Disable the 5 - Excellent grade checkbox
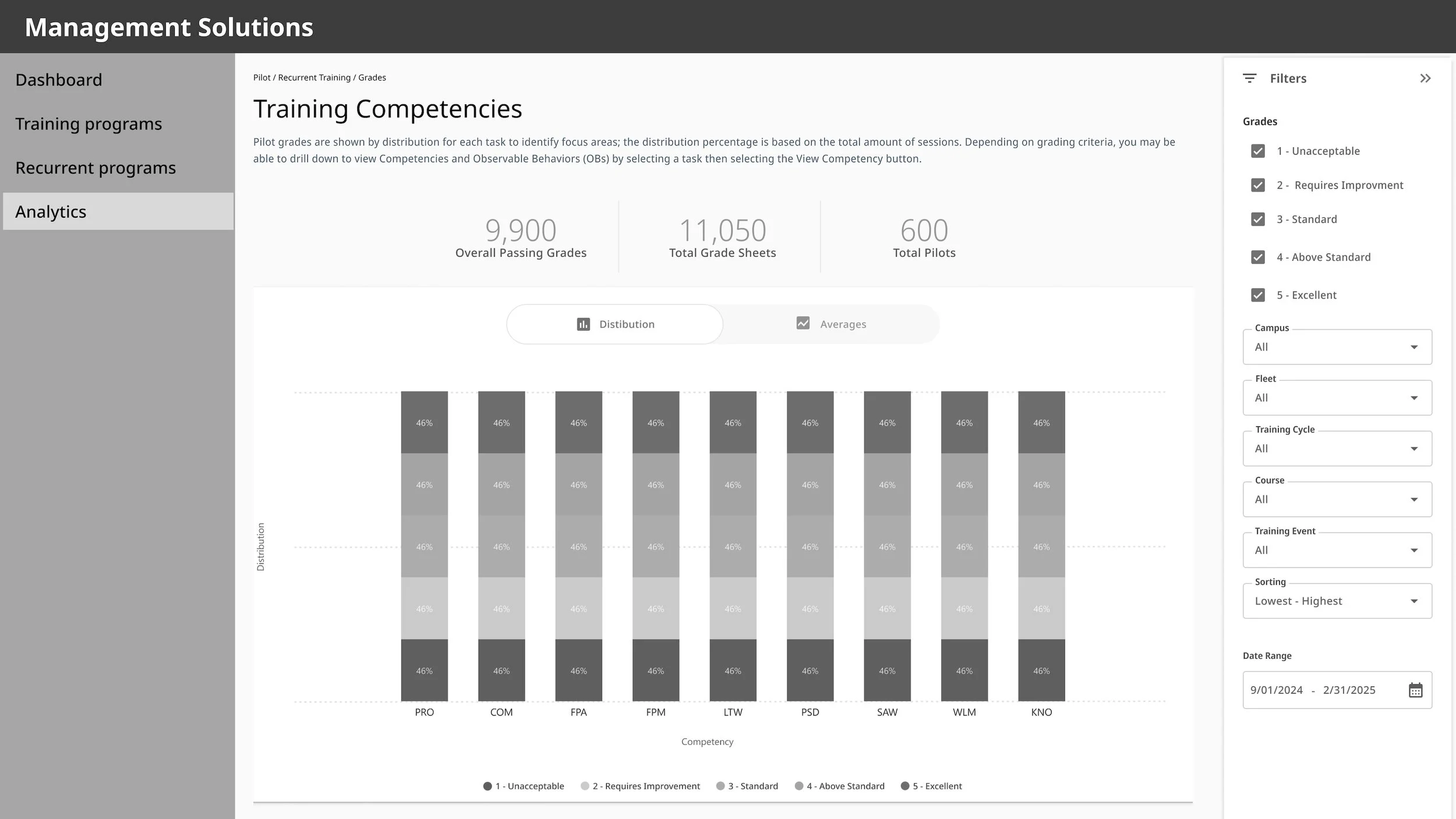 pyautogui.click(x=1258, y=295)
